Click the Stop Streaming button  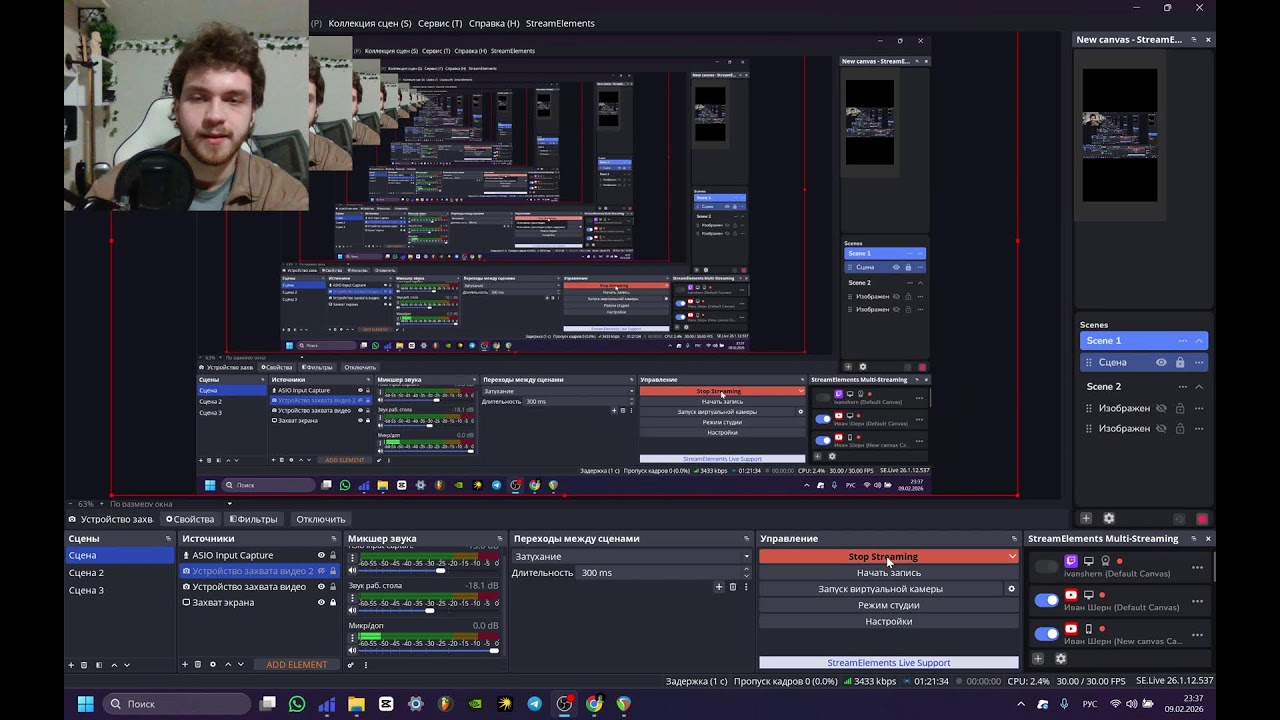882,556
